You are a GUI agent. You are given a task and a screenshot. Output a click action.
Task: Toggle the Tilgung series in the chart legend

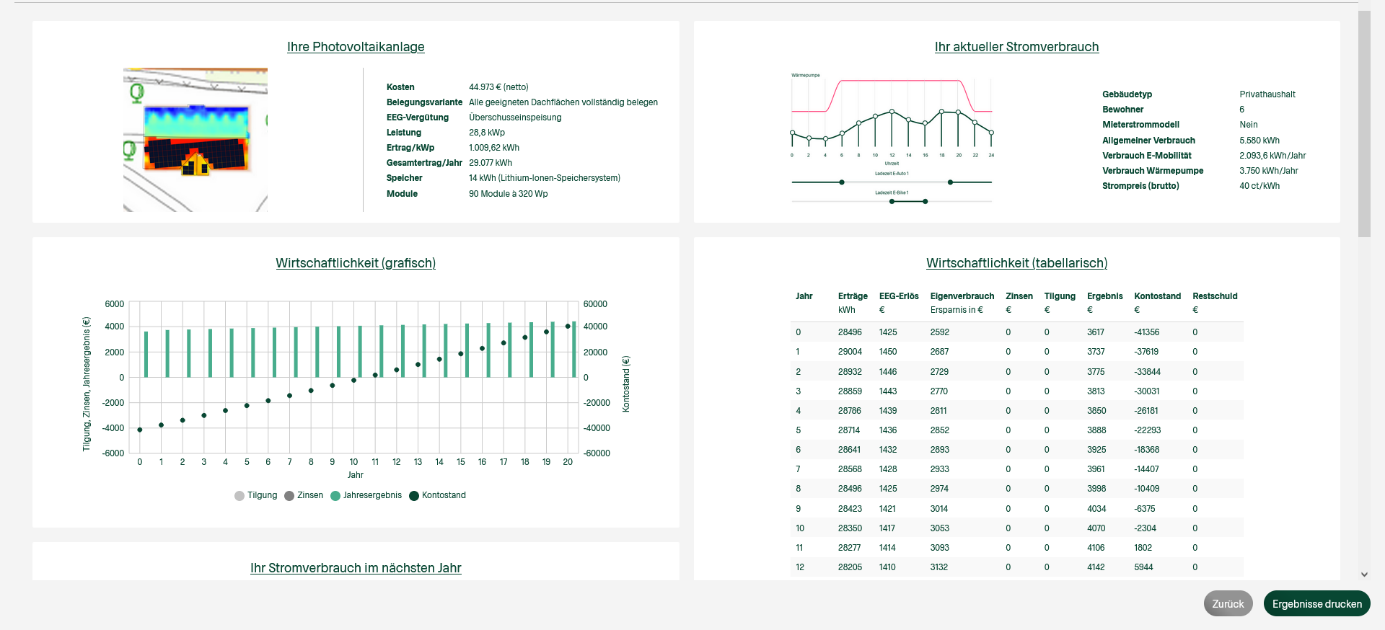tap(256, 495)
